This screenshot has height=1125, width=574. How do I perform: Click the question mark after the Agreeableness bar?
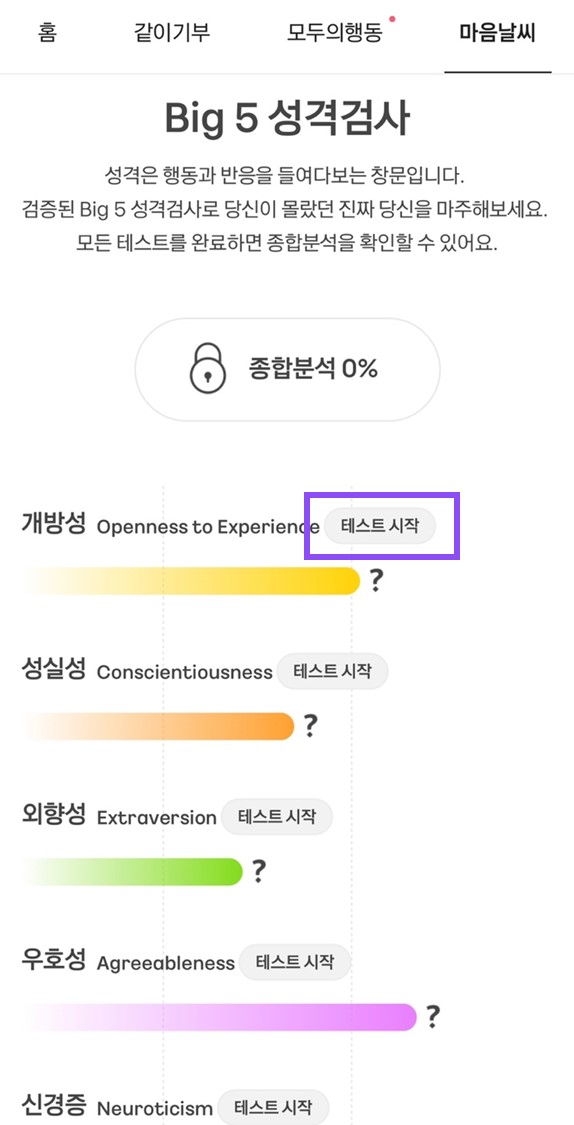pos(433,1016)
